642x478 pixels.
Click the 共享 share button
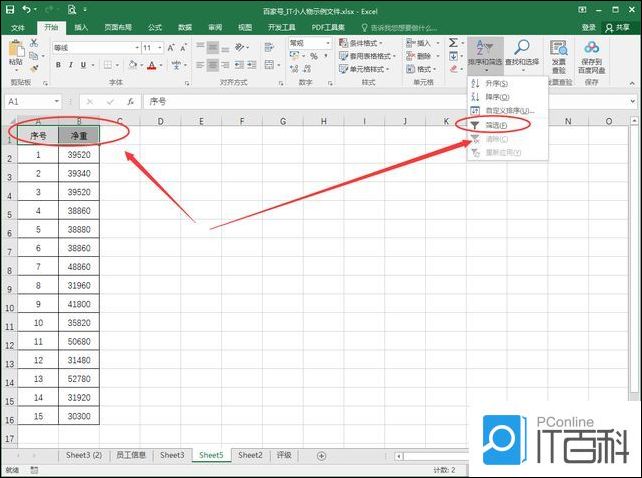tap(617, 27)
